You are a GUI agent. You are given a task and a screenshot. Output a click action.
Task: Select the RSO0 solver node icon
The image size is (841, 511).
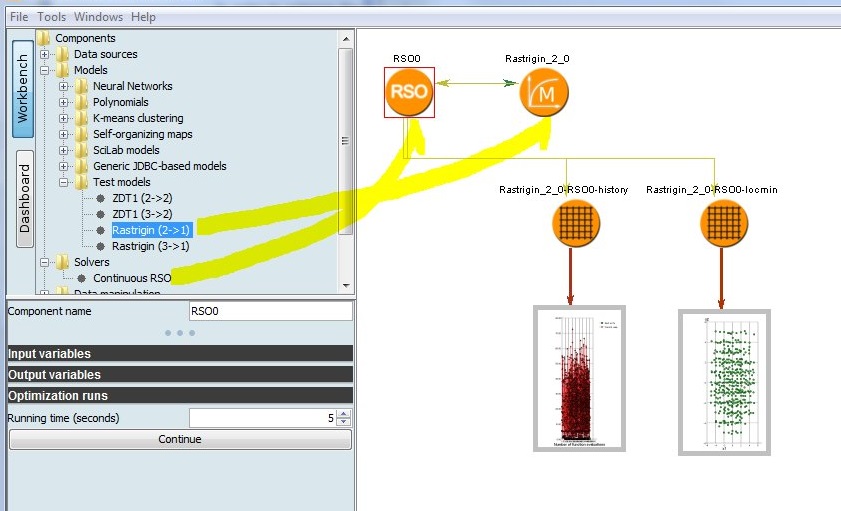pyautogui.click(x=409, y=92)
